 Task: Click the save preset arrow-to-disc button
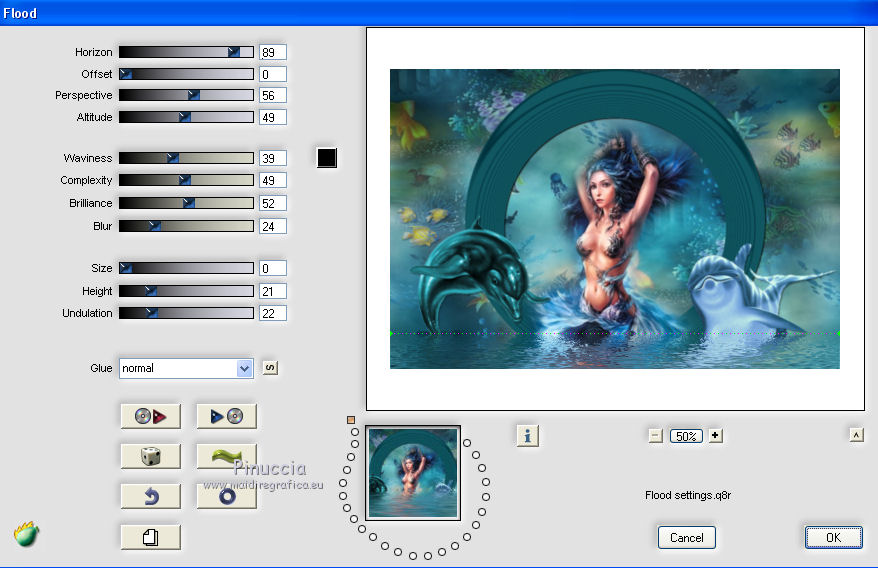[227, 416]
